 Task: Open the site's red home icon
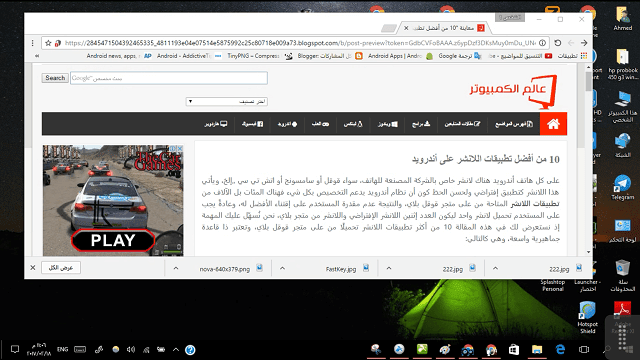553,124
